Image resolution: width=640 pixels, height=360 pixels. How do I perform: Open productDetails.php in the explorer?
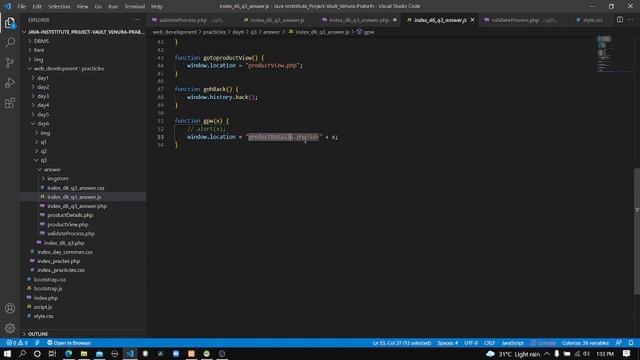pos(70,215)
